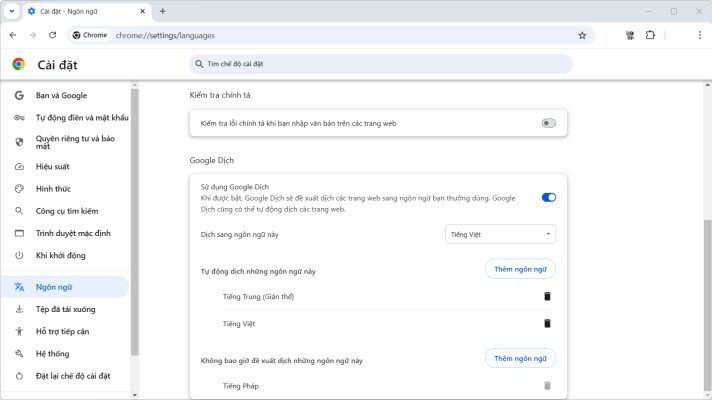Click the translate icon beside Ngôn ngữ

tap(19, 287)
